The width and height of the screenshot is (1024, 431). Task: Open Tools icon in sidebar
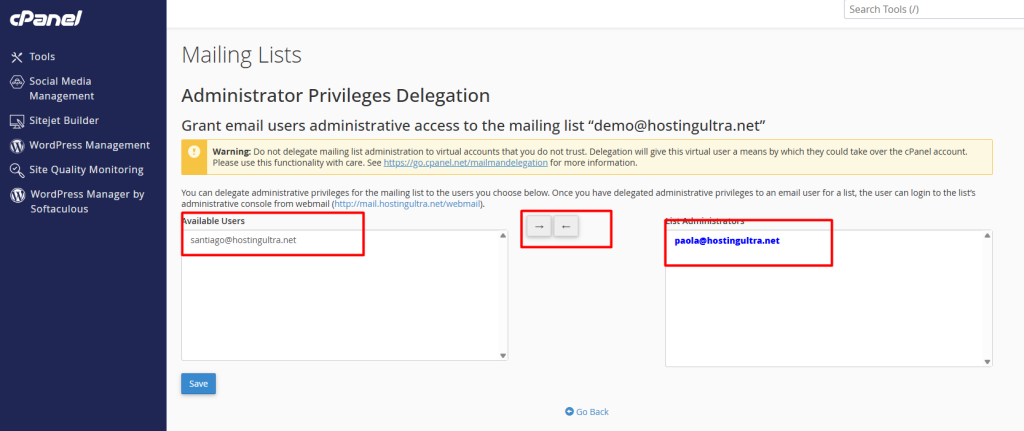tap(17, 57)
